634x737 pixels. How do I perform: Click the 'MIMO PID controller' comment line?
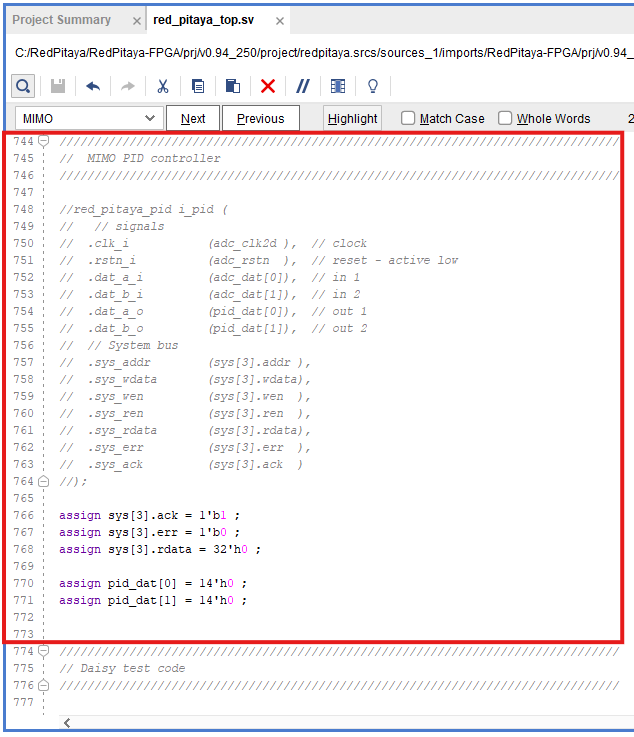tap(140, 158)
